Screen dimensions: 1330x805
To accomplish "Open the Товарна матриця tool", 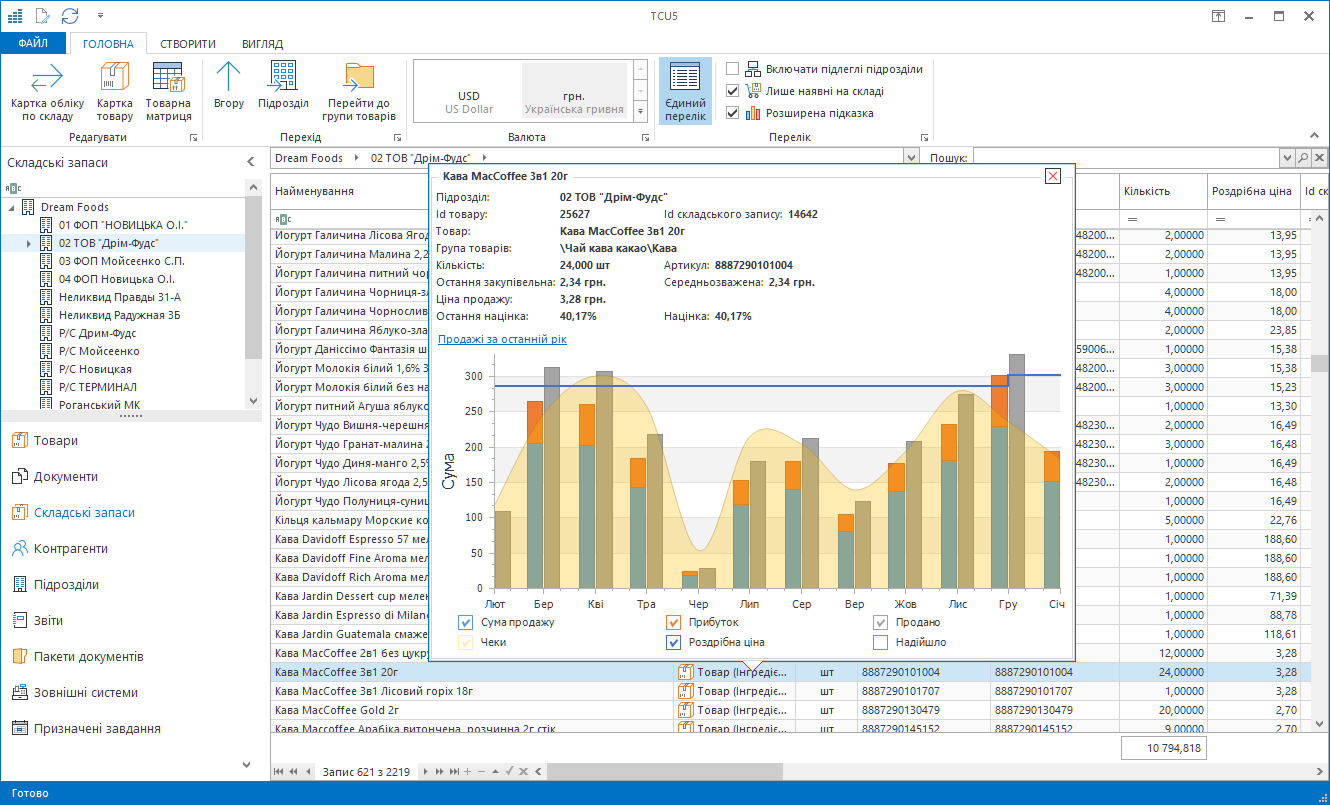I will click(x=168, y=92).
